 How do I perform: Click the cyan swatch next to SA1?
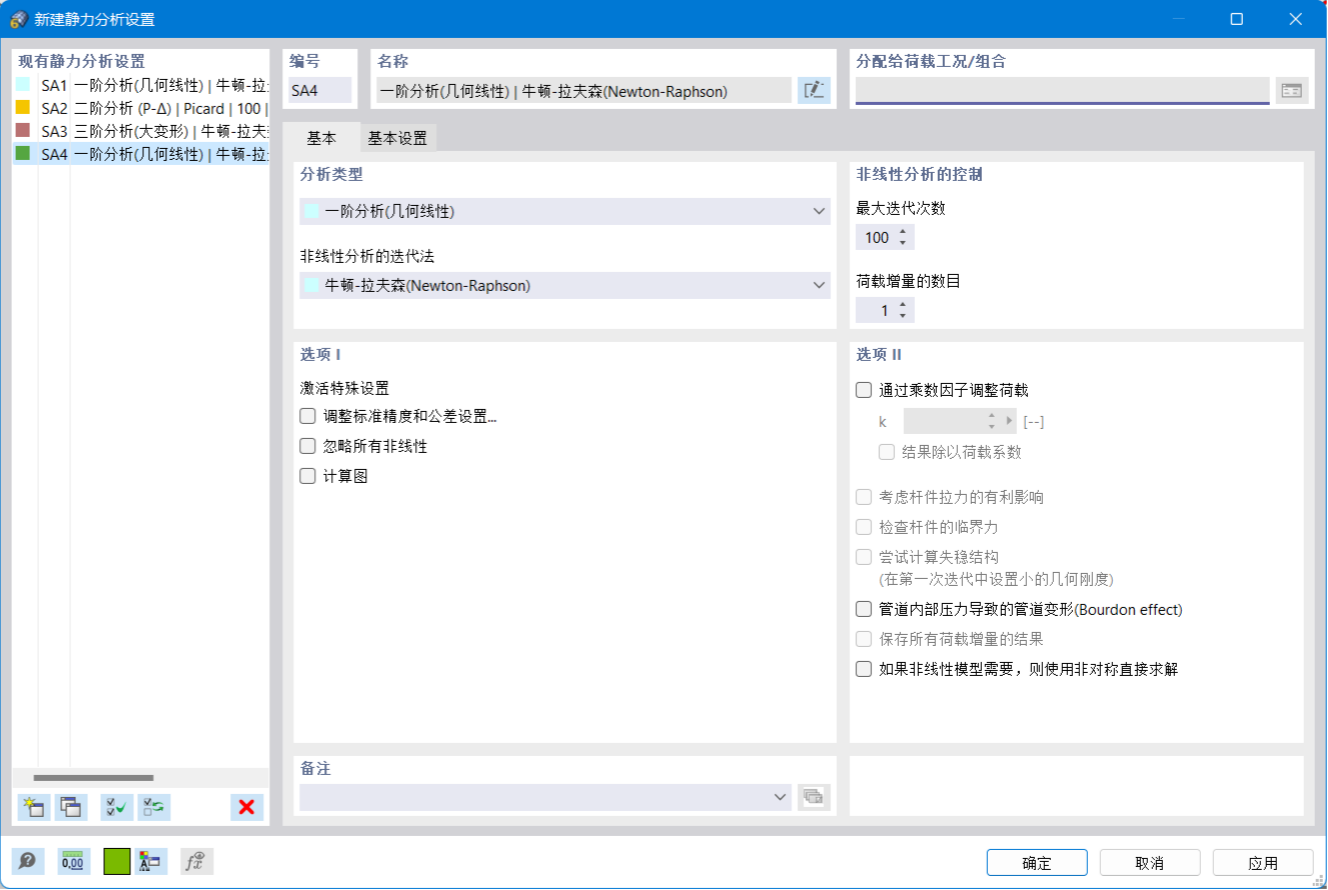pos(23,85)
